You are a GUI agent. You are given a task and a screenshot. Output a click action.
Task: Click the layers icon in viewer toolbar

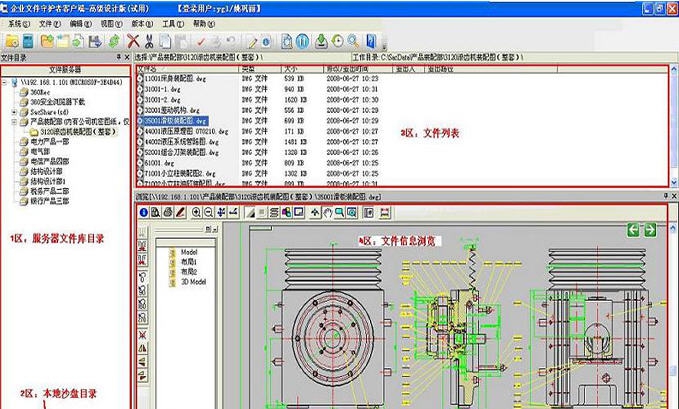tap(274, 212)
